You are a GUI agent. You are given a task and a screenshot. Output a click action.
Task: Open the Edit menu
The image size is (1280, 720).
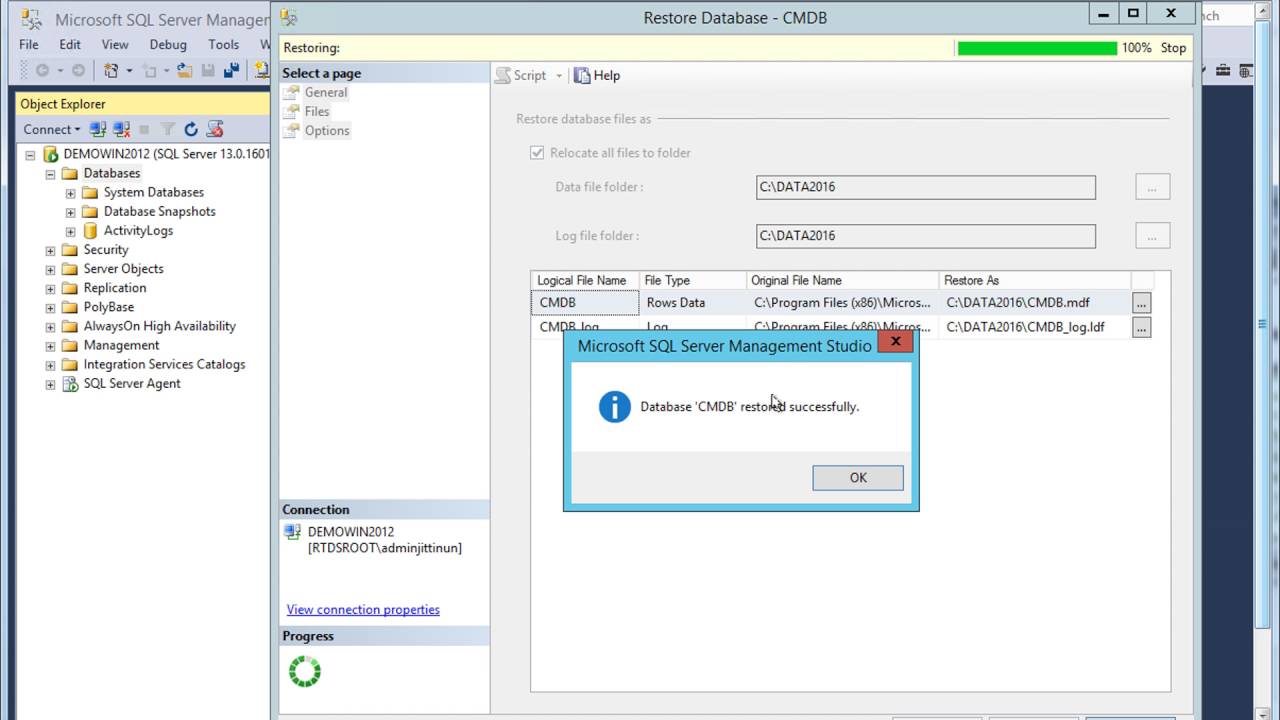click(70, 44)
